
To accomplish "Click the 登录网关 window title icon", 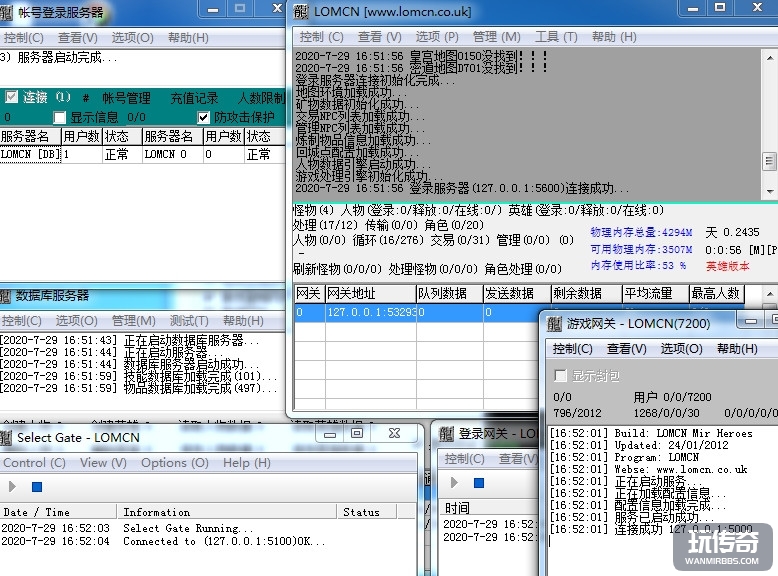I will 446,434.
